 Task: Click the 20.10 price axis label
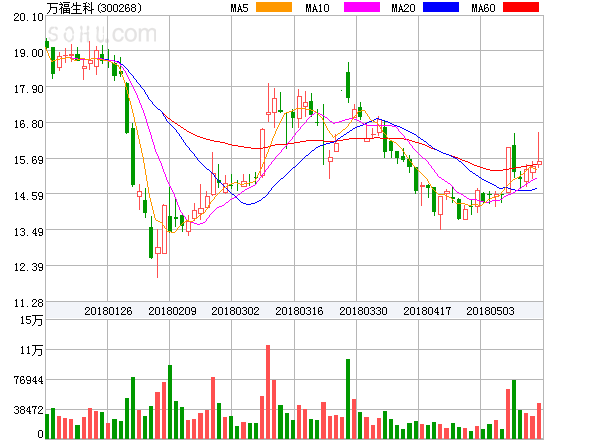[x=29, y=17]
